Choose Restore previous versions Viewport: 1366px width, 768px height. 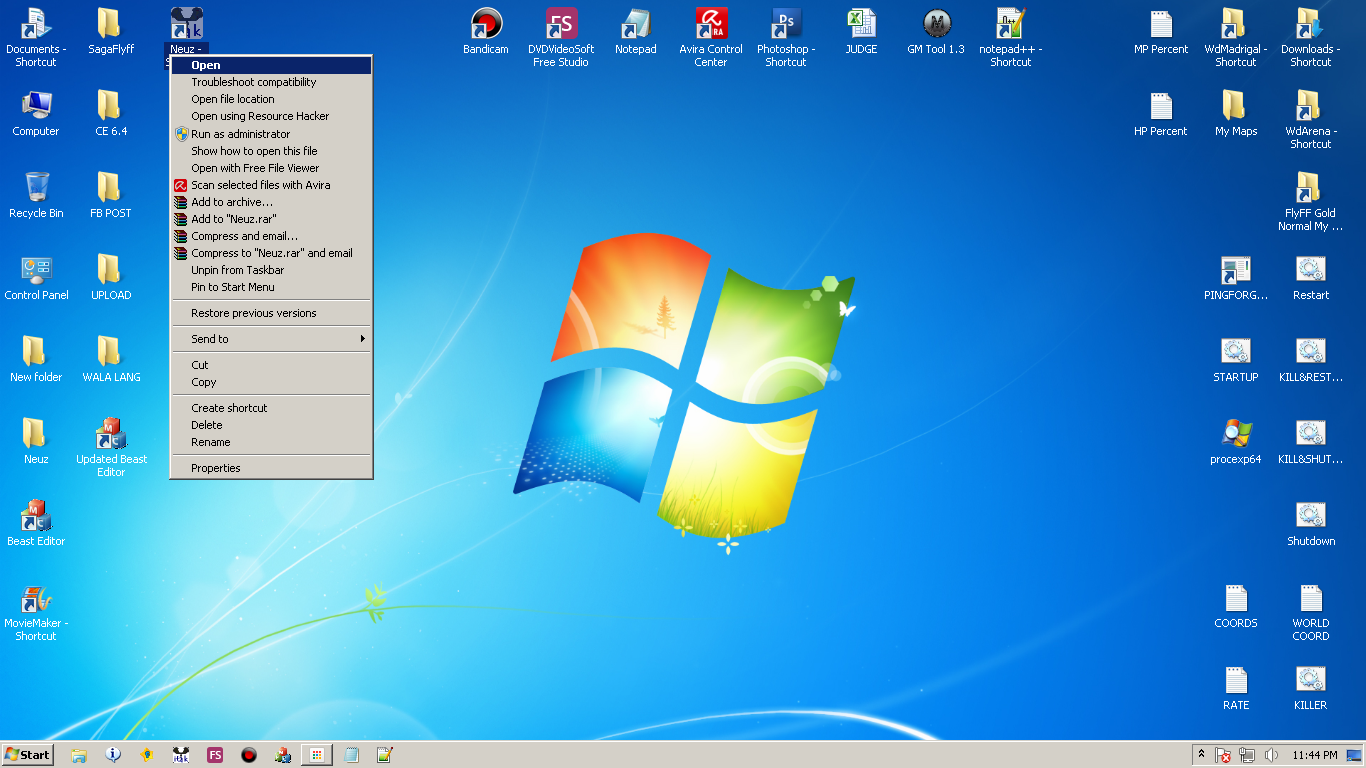(271, 312)
